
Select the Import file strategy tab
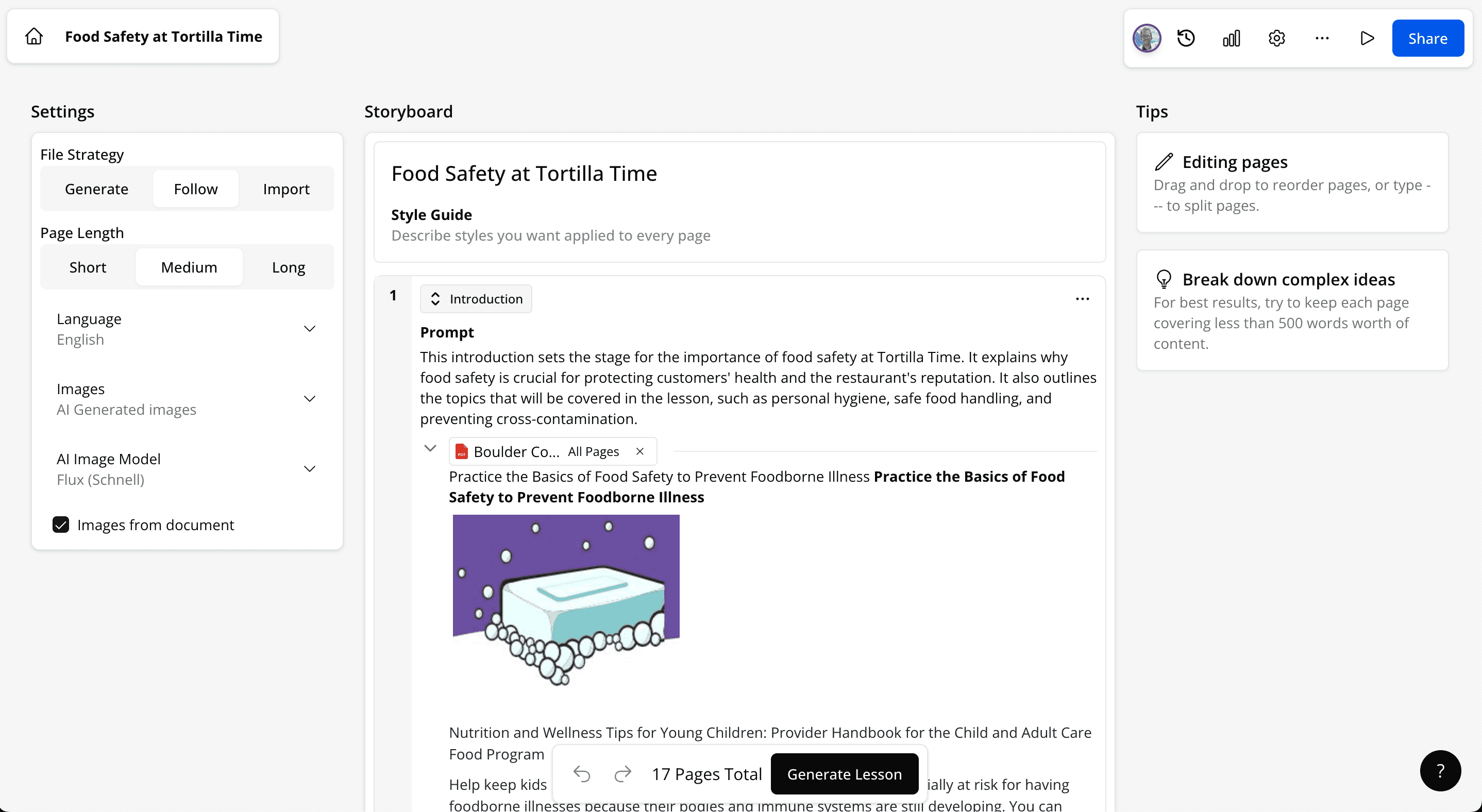tap(286, 189)
